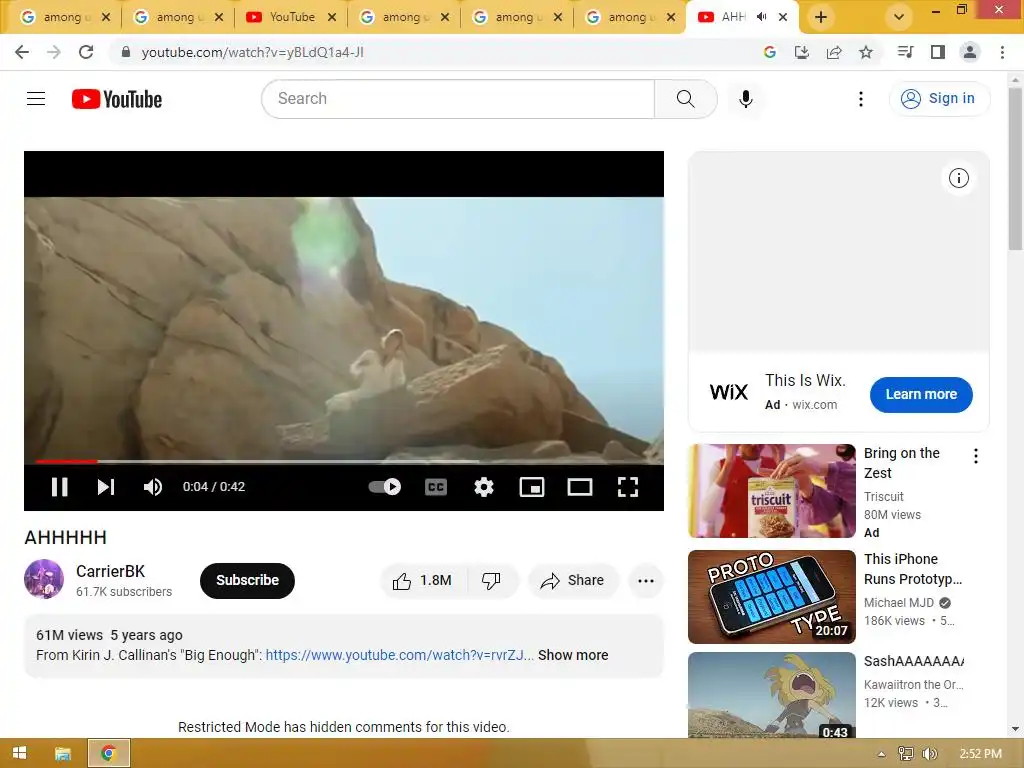Image resolution: width=1024 pixels, height=768 pixels.
Task: Open Windows Start menu
Action: point(19,753)
